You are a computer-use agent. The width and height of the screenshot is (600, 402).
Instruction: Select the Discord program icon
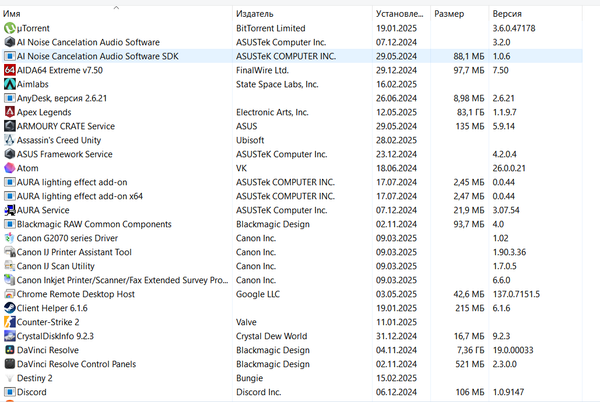coord(10,392)
